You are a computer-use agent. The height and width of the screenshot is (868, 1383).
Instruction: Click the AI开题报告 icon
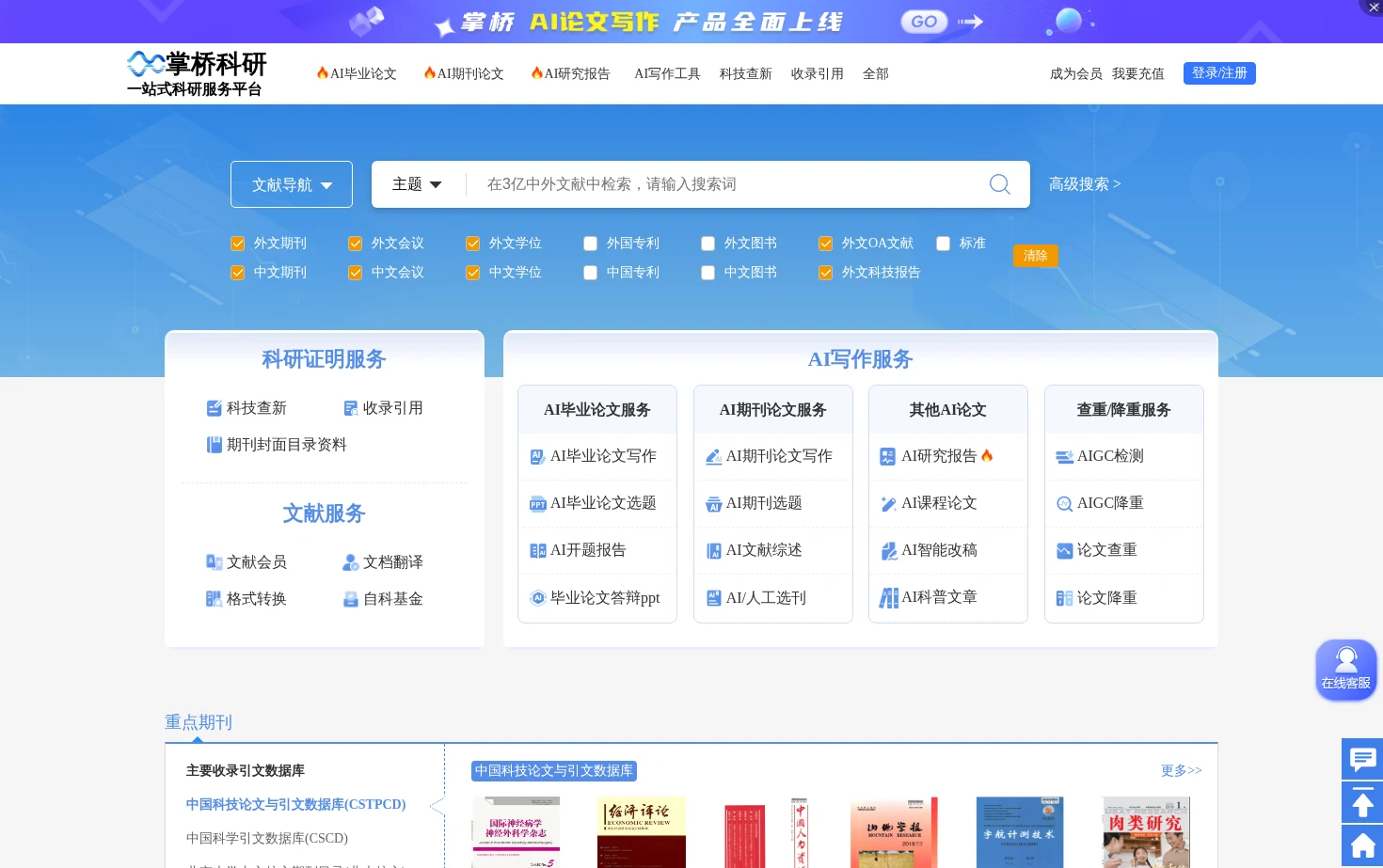538,550
